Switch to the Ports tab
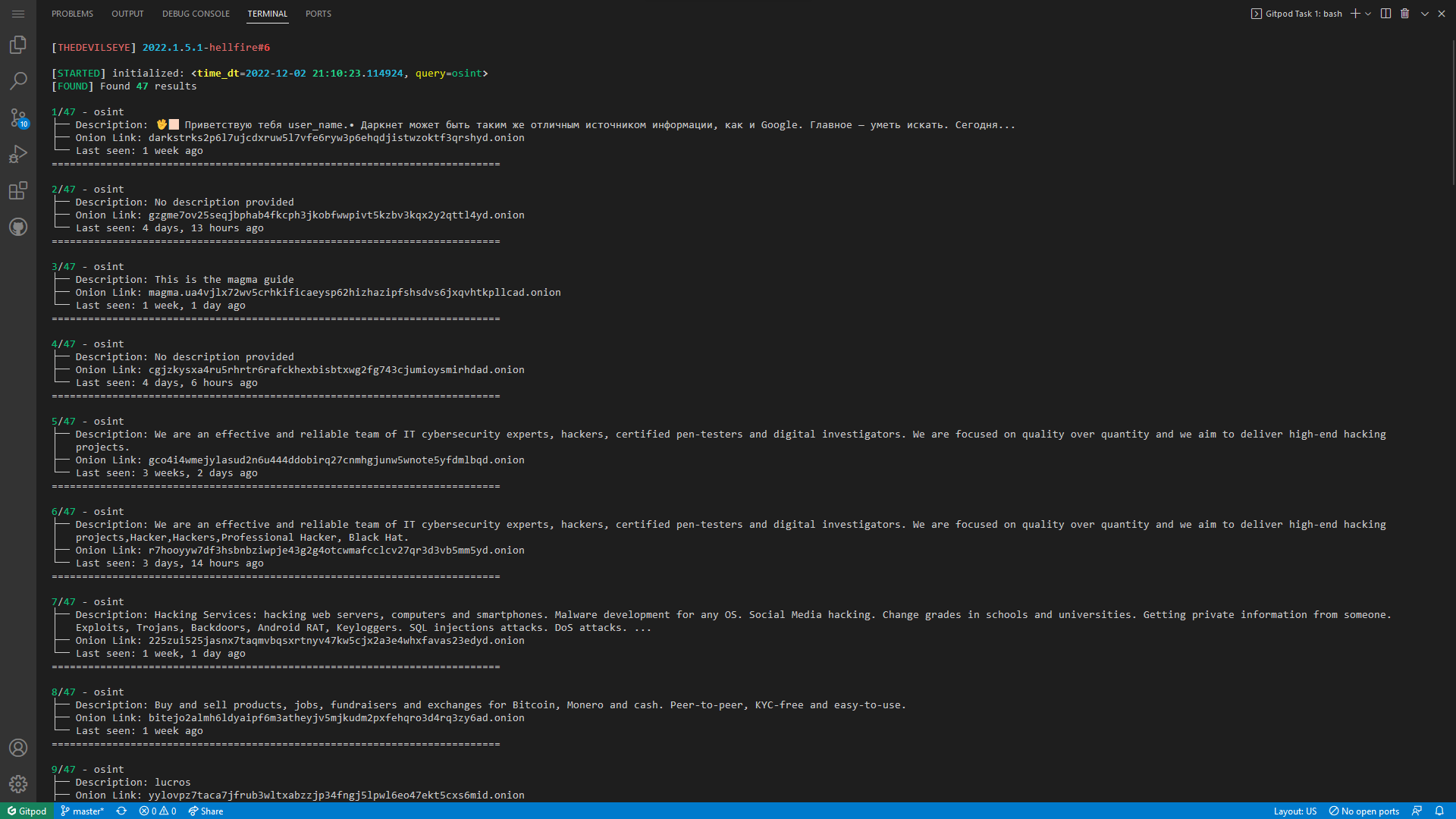 tap(318, 14)
